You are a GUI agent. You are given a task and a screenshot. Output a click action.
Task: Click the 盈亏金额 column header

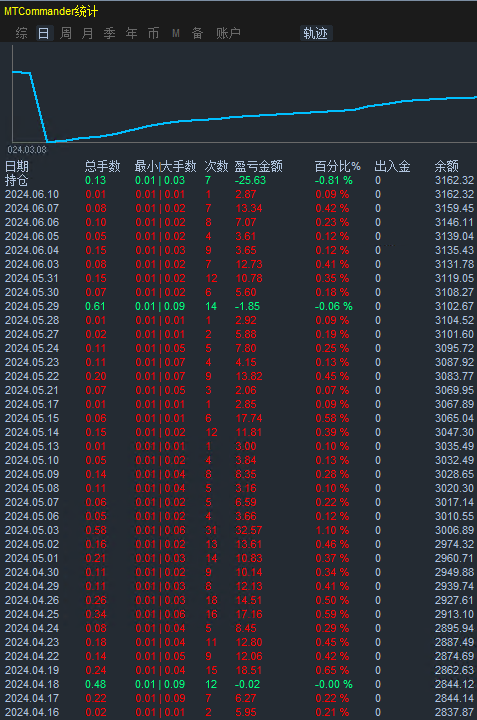point(258,166)
